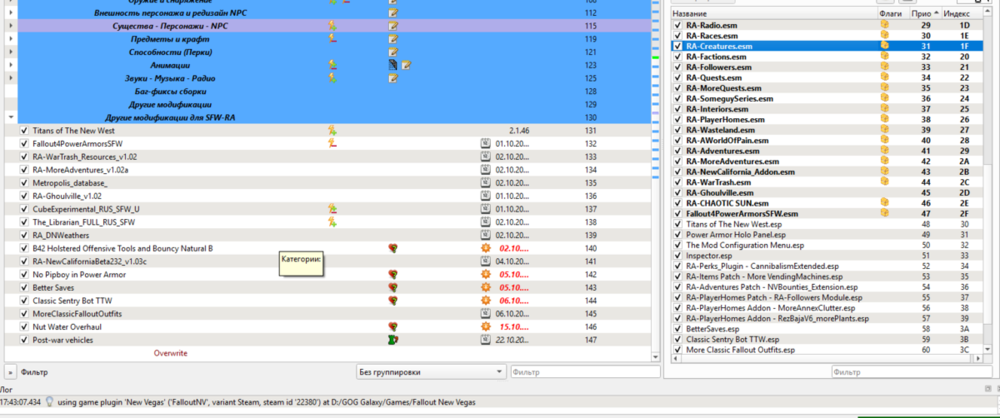Click orange update gear icon on Better Saves row
1000x418 pixels.
(485, 288)
